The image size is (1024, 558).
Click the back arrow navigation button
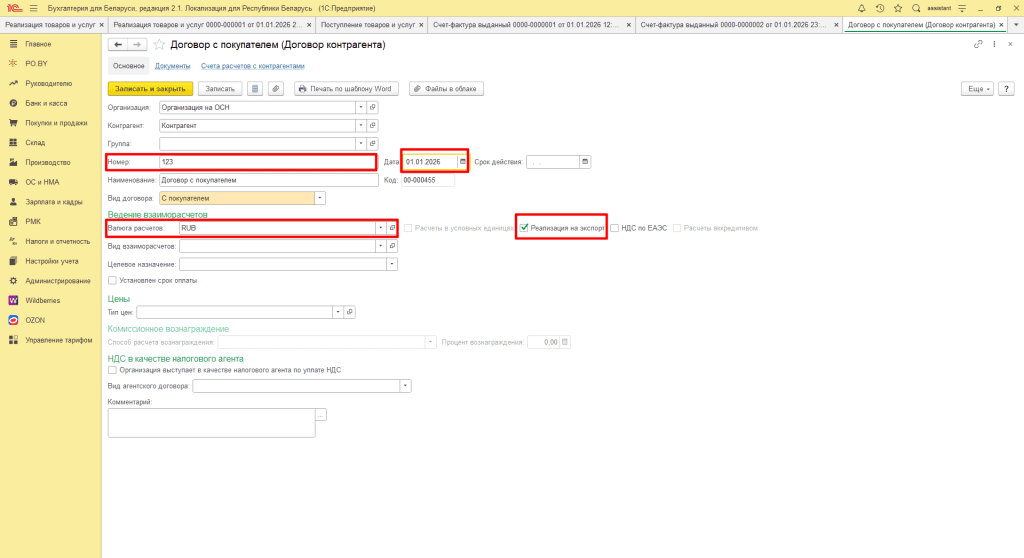point(117,45)
